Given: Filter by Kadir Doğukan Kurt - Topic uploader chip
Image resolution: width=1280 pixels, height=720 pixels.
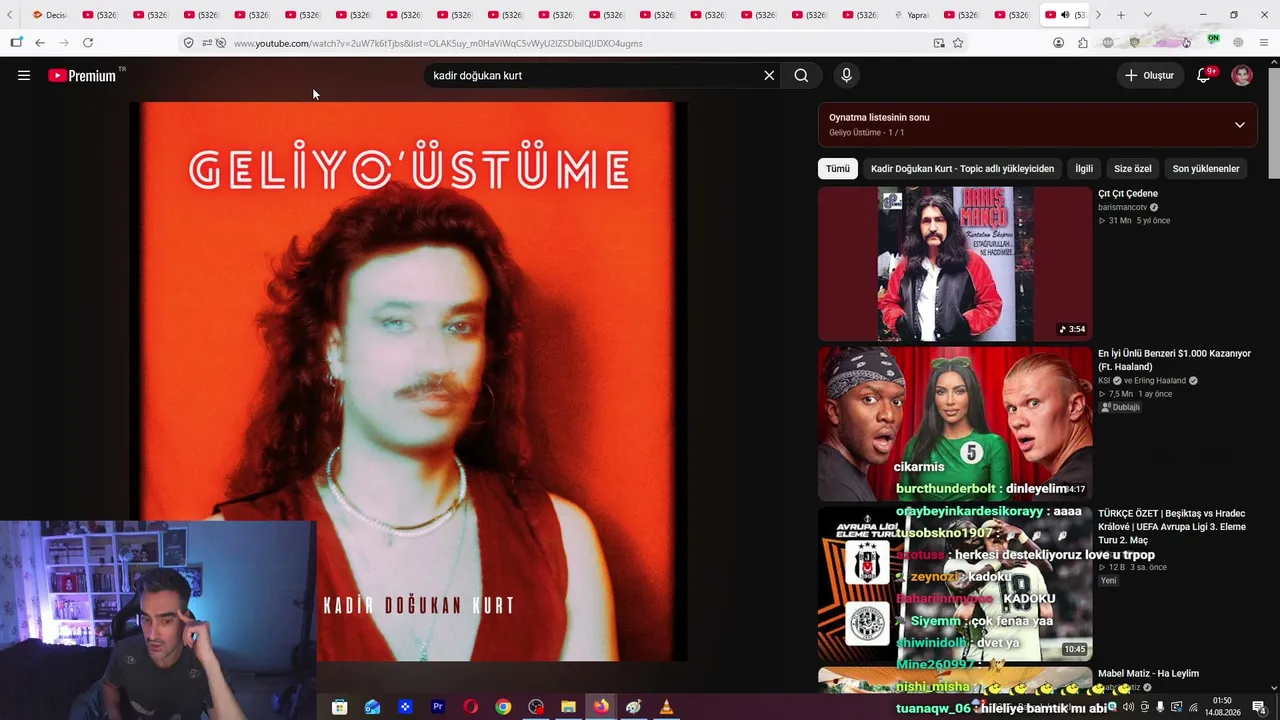Looking at the screenshot, I should pyautogui.click(x=962, y=169).
